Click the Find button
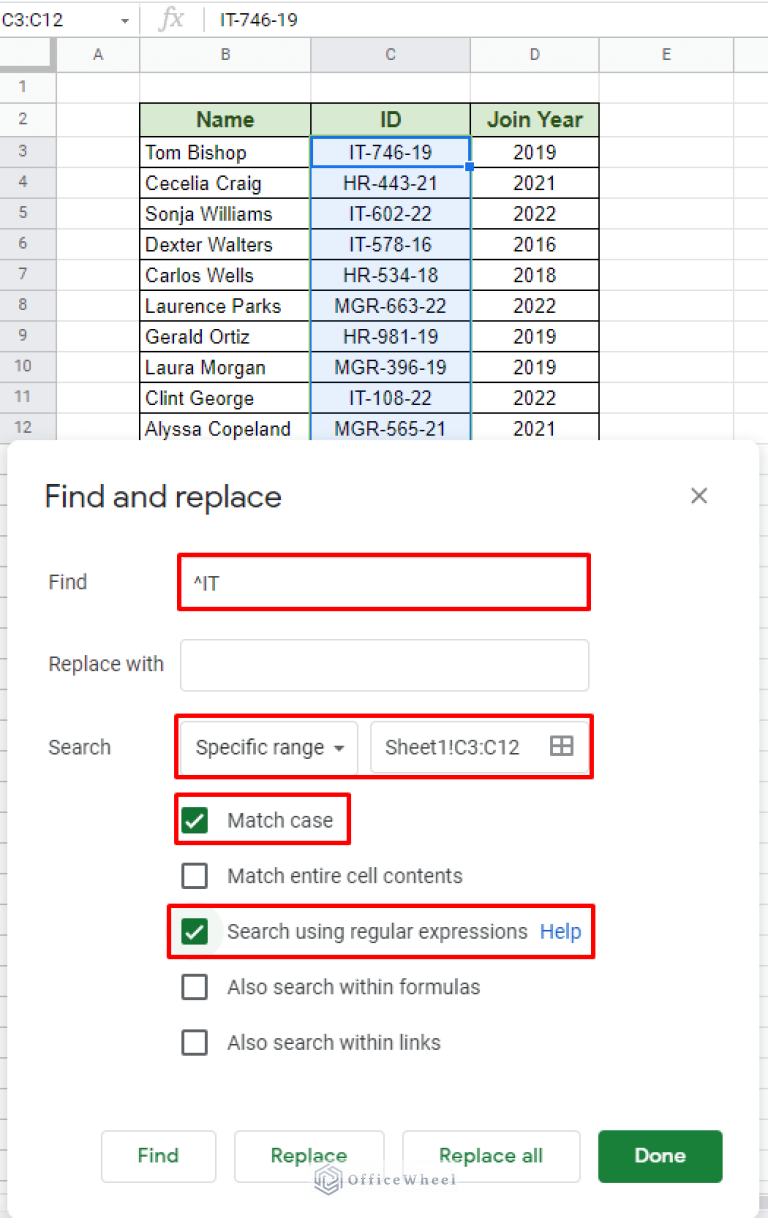 [158, 1156]
